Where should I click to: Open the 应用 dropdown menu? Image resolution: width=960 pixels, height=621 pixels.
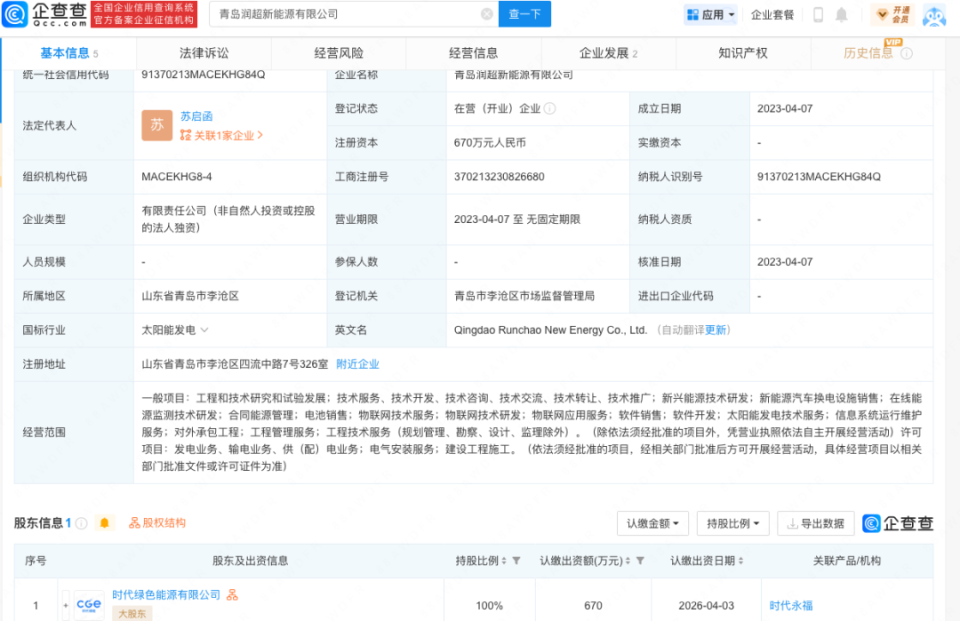coord(710,15)
